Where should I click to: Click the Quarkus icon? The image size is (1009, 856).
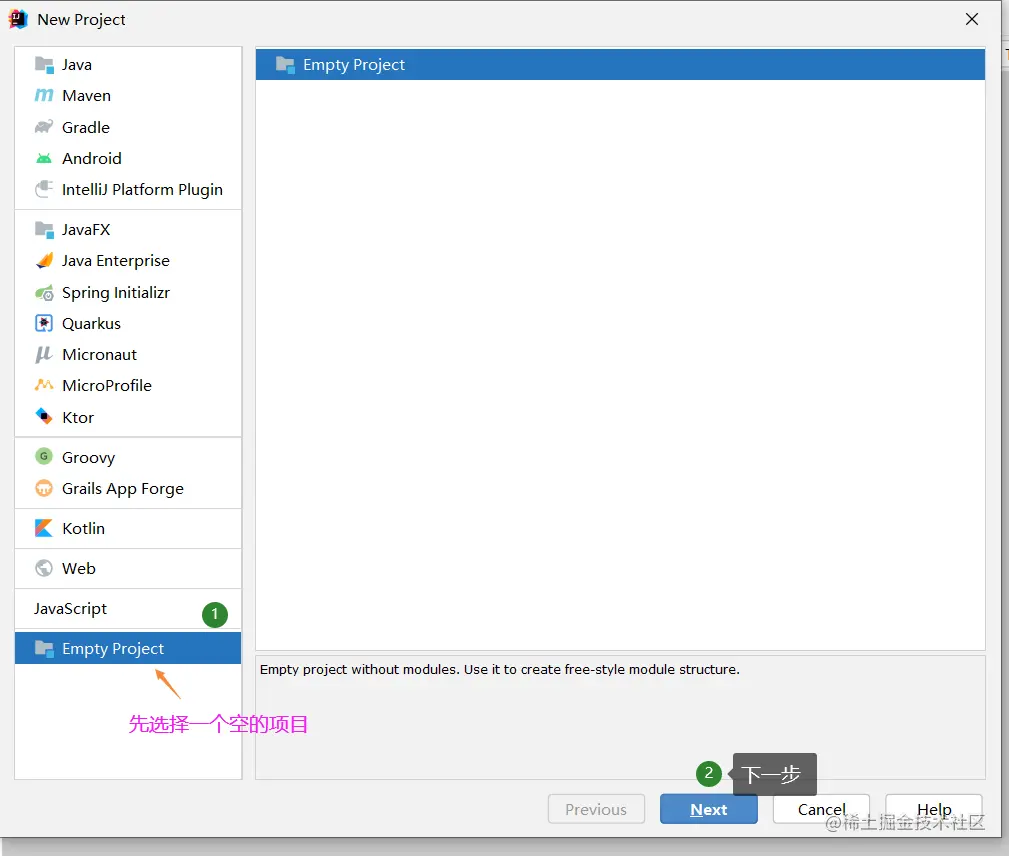[x=44, y=323]
